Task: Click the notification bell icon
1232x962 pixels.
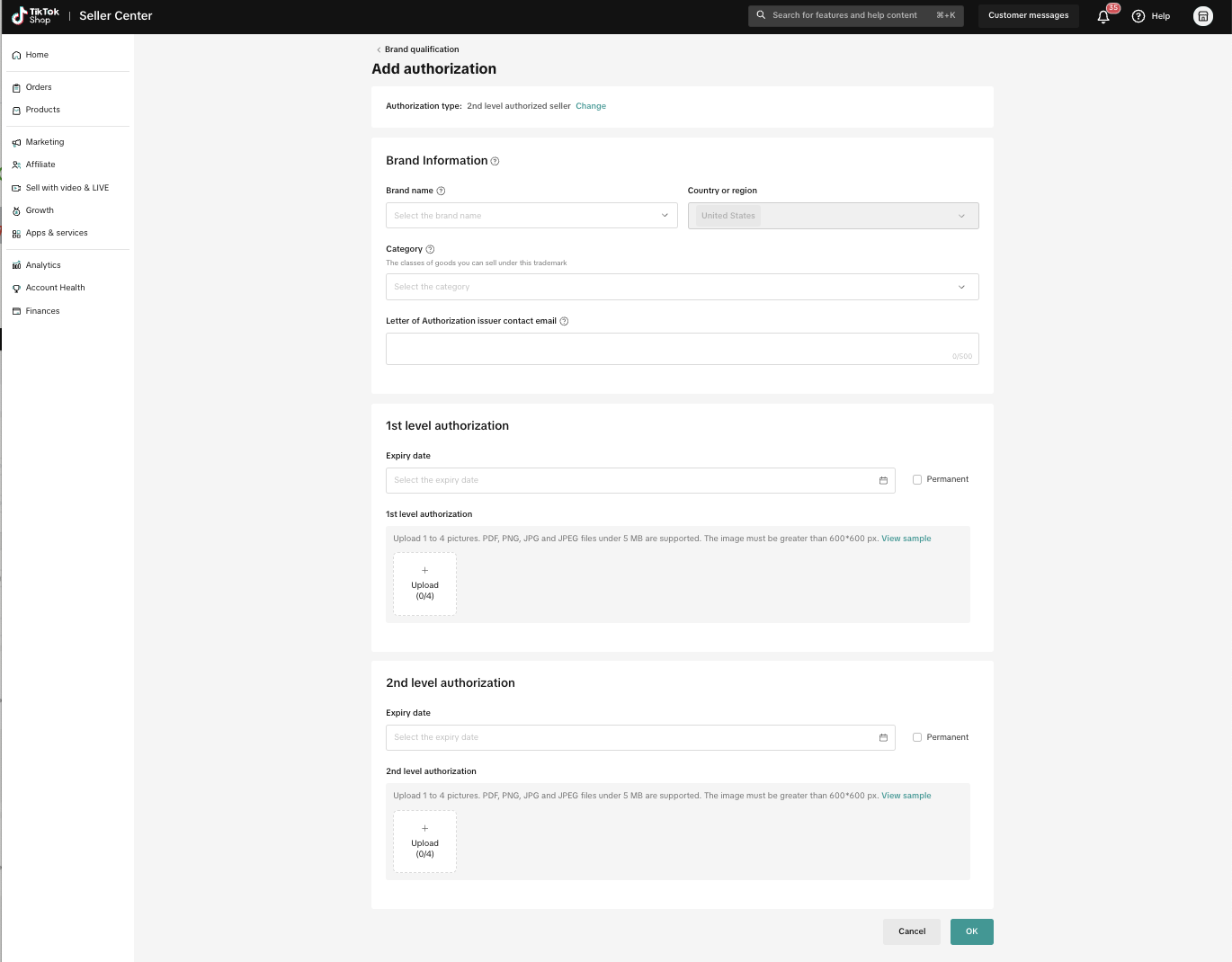Action: pyautogui.click(x=1103, y=16)
